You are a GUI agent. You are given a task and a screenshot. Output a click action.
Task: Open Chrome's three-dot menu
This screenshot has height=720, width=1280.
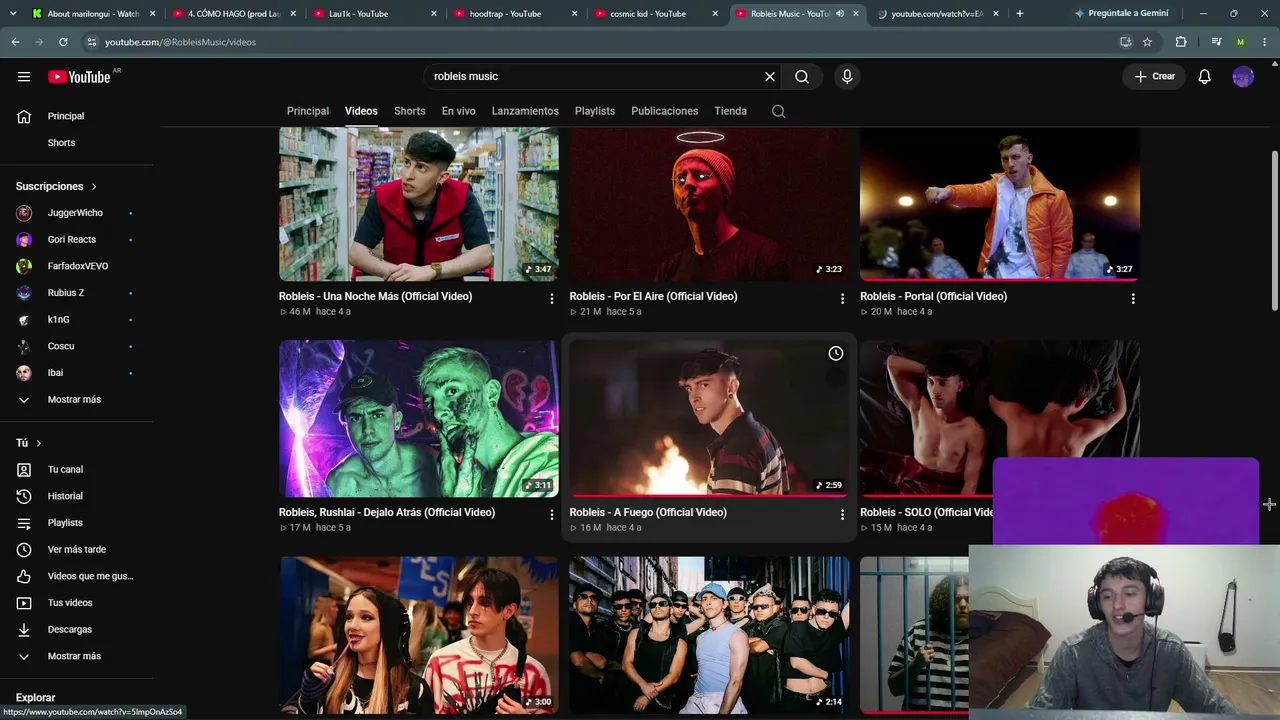pos(1264,42)
